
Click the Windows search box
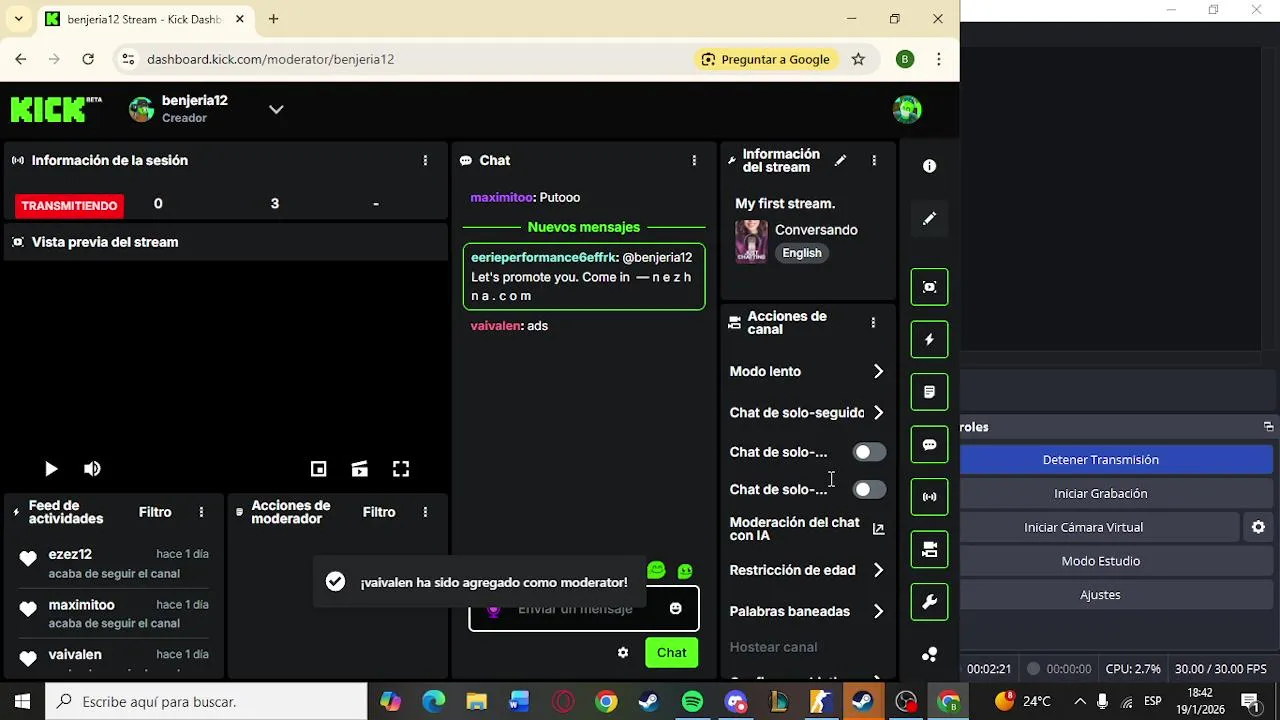pos(204,701)
